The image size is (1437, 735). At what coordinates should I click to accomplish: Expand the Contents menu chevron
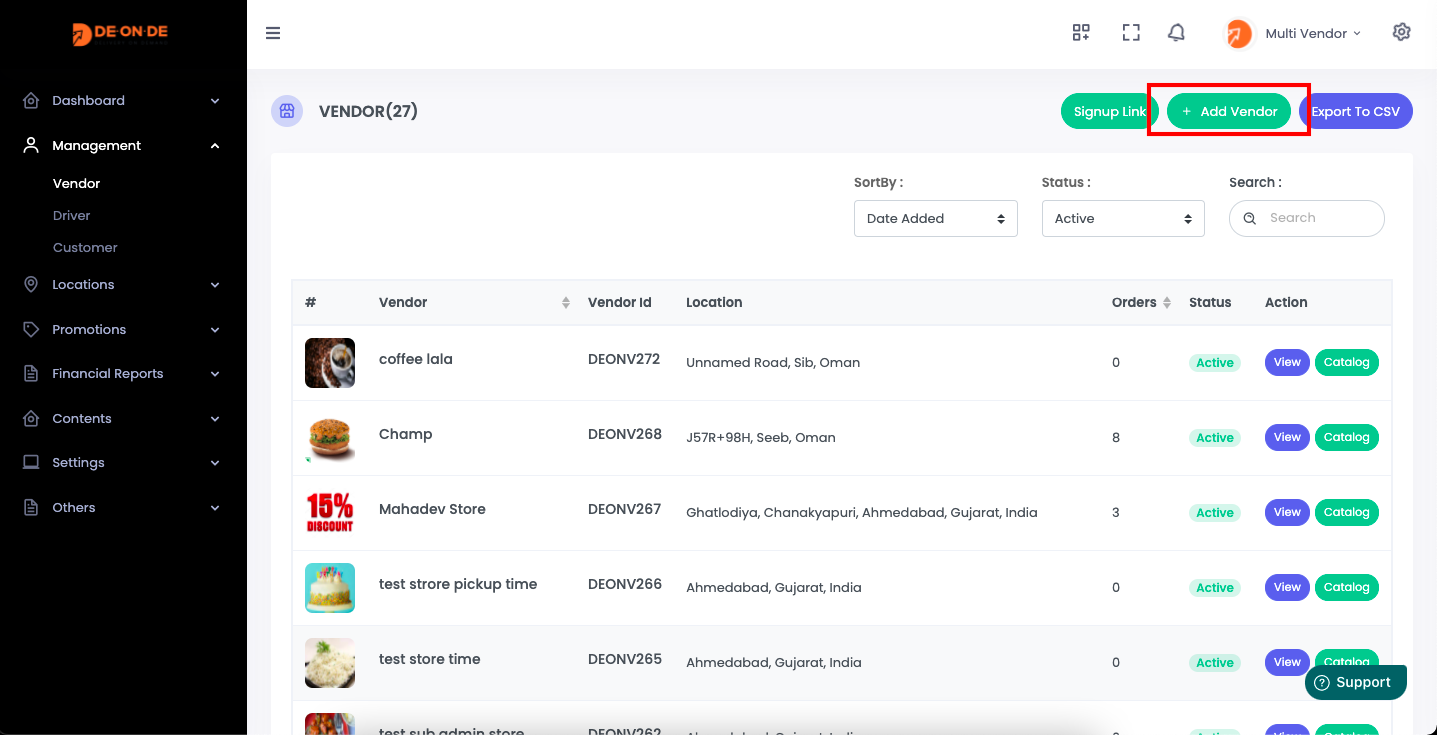click(215, 419)
